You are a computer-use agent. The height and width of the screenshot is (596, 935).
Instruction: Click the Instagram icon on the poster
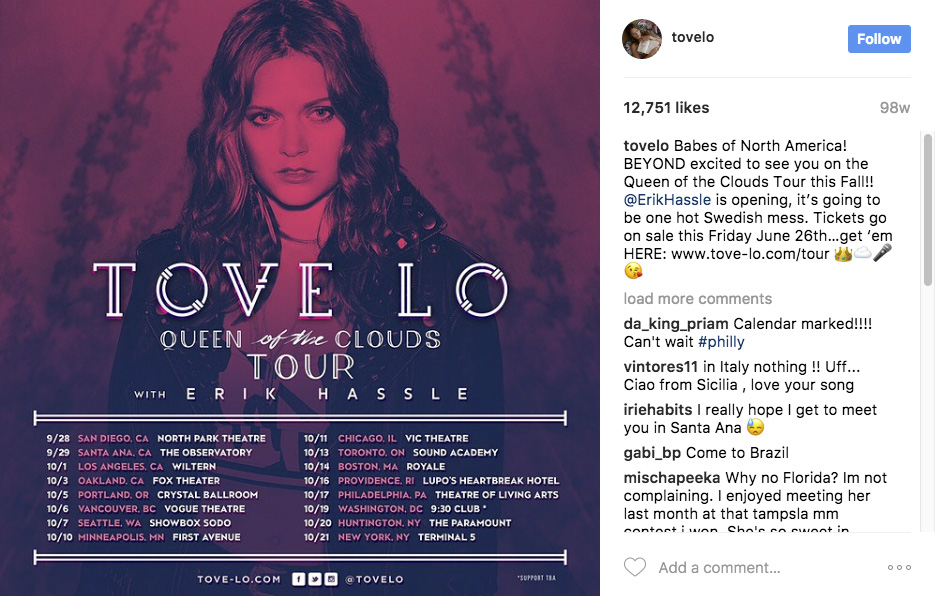coord(332,579)
